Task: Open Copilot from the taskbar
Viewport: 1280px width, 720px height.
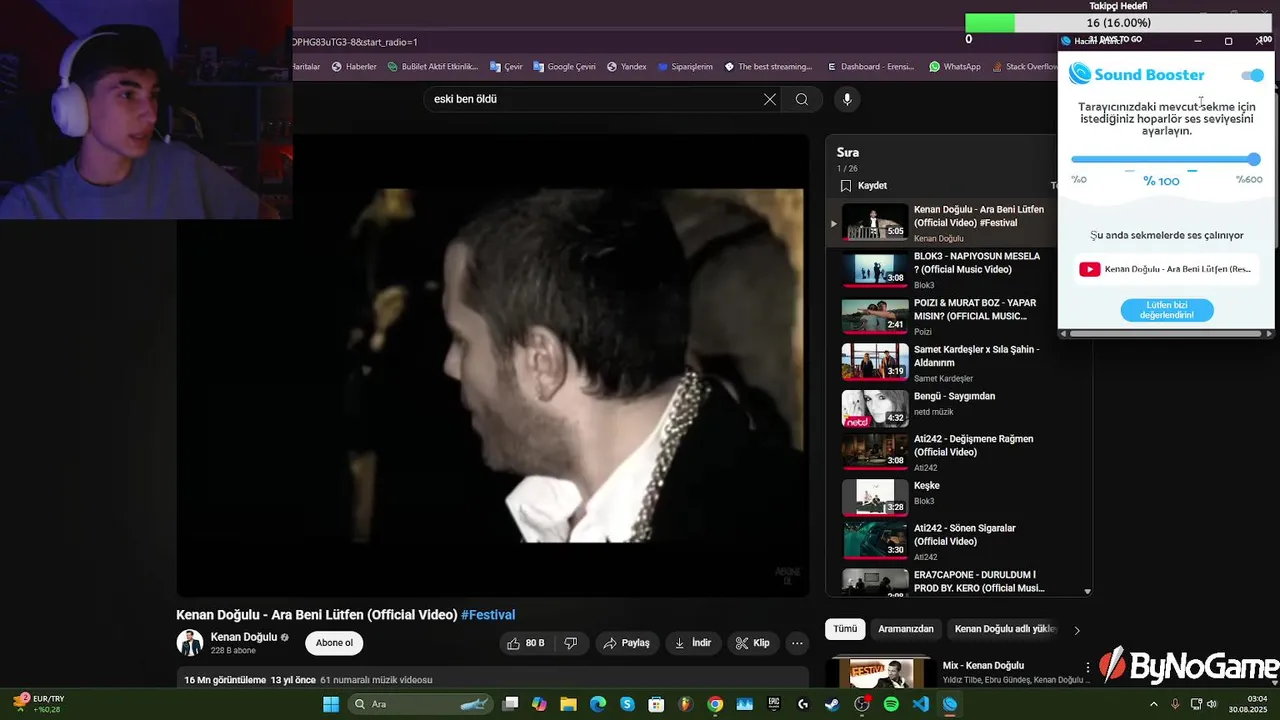Action: pos(540,704)
